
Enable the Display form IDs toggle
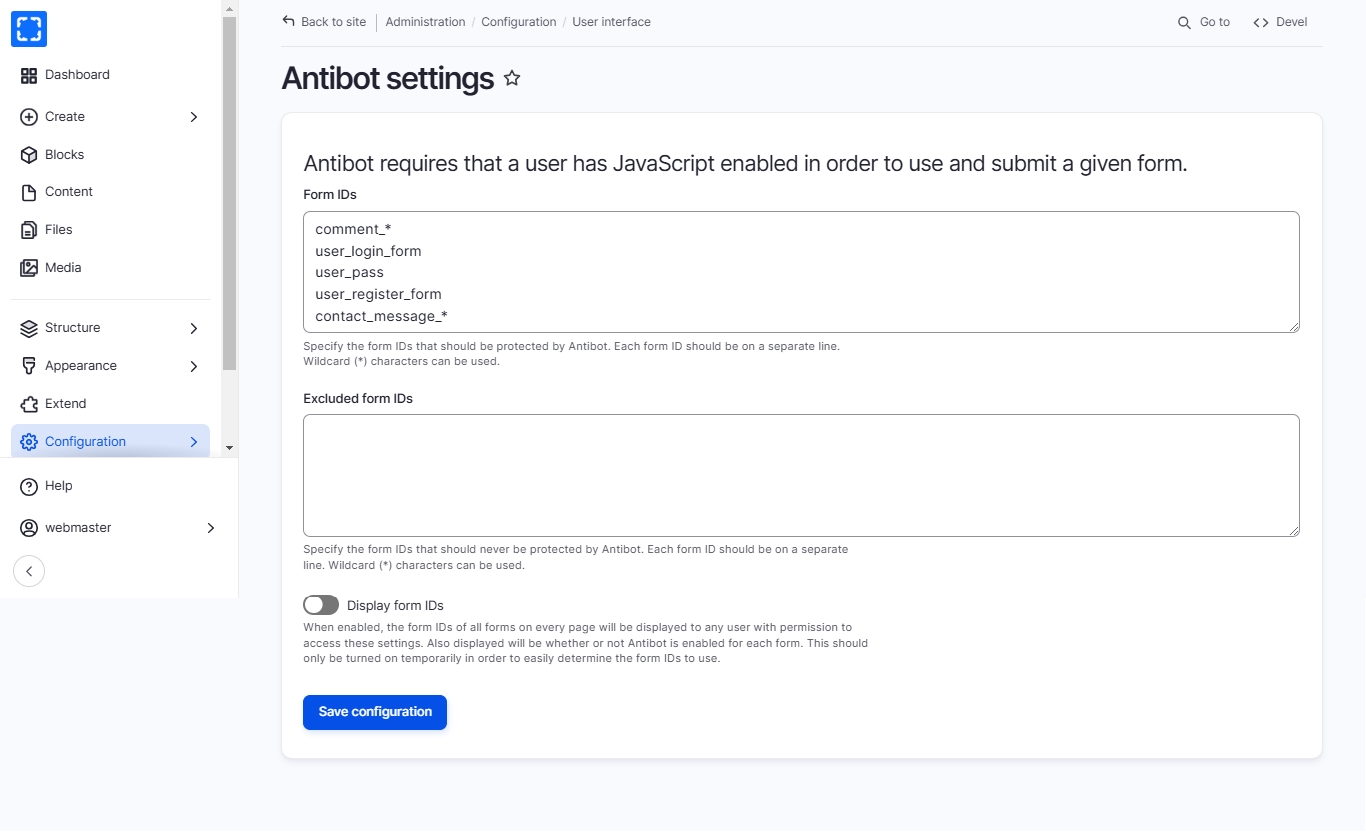click(321, 605)
